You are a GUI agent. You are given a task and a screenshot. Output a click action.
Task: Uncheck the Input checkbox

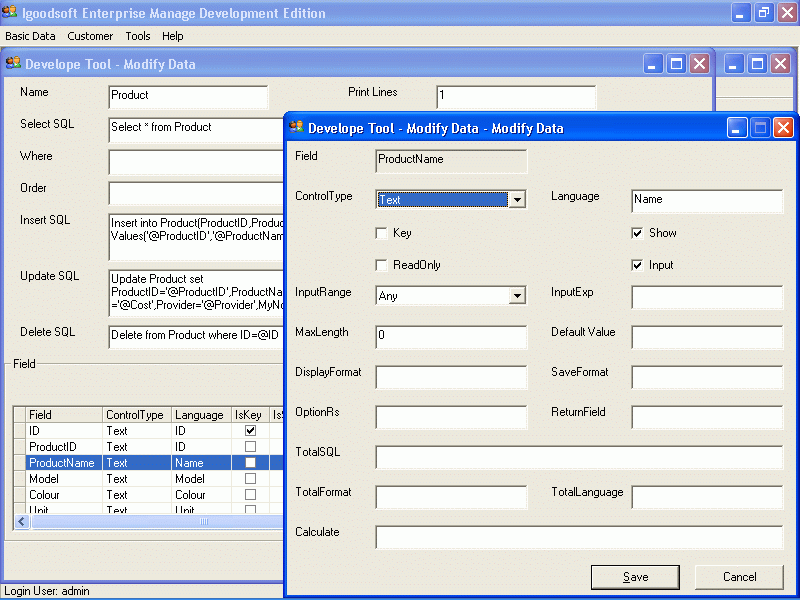(x=637, y=265)
